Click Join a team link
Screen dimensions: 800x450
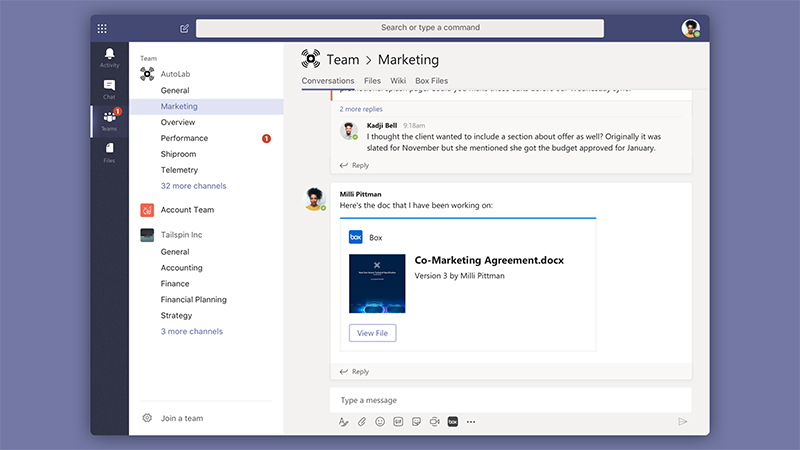(x=182, y=418)
